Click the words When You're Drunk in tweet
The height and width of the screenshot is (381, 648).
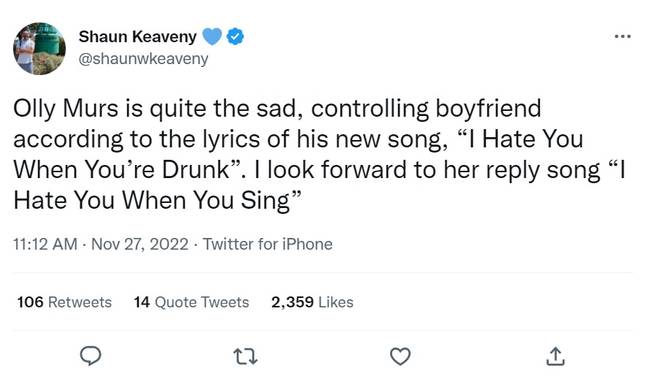pos(122,169)
